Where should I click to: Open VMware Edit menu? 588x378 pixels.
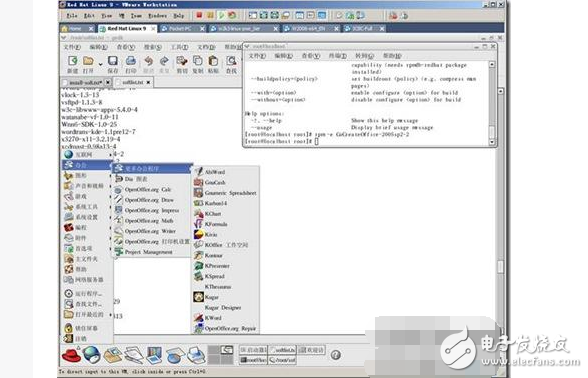(89, 16)
